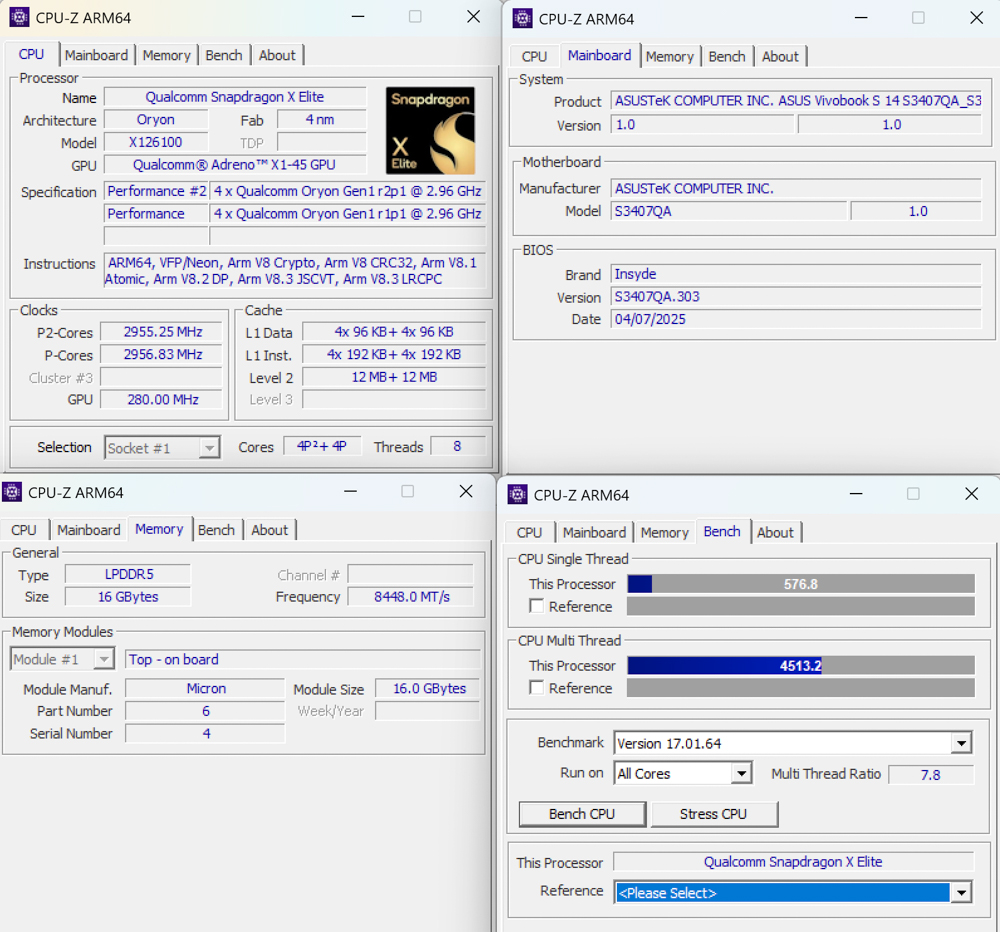1000x932 pixels.
Task: Click the Stress CPU button
Action: coord(714,814)
